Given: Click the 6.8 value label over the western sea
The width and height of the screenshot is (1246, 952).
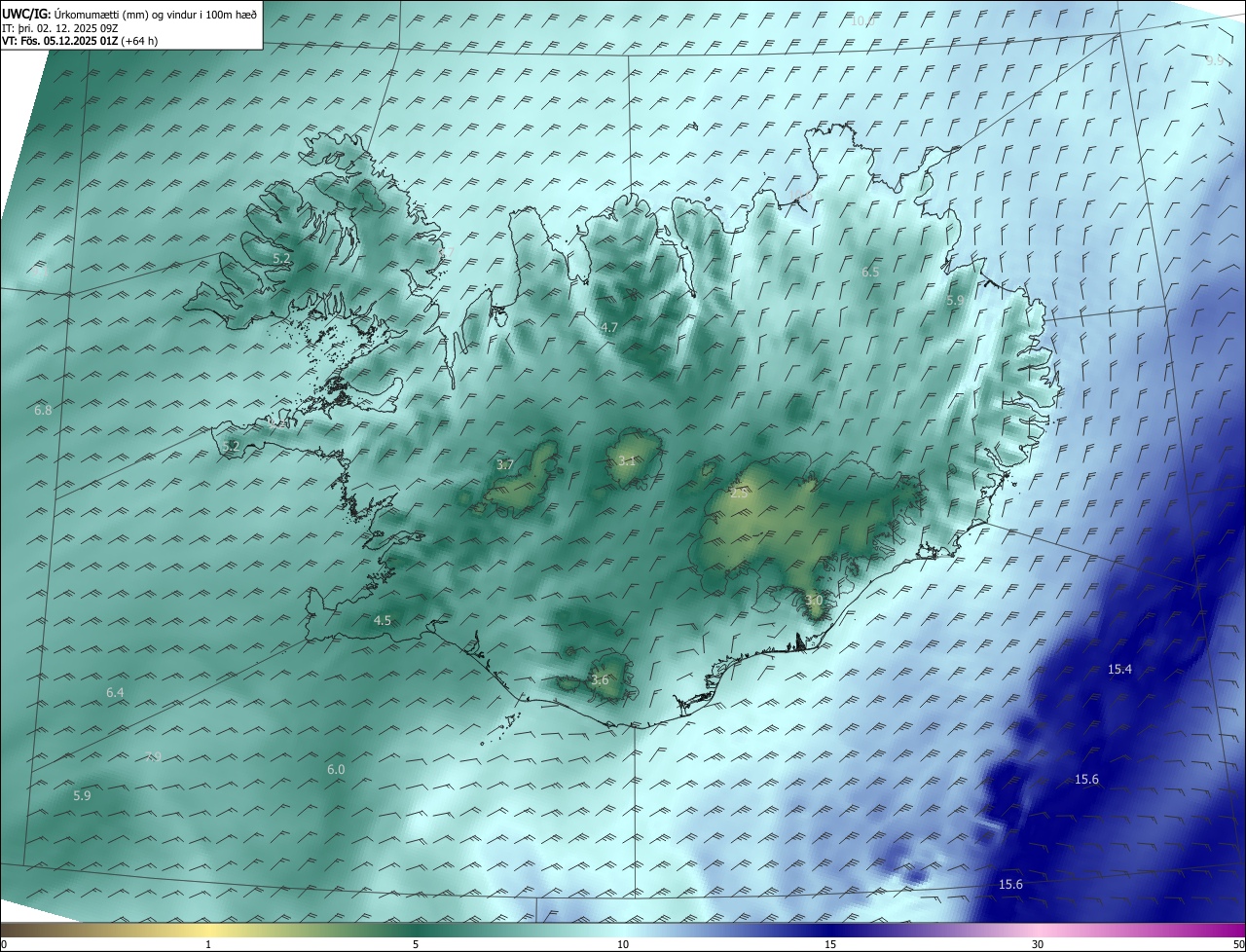Looking at the screenshot, I should pyautogui.click(x=43, y=410).
